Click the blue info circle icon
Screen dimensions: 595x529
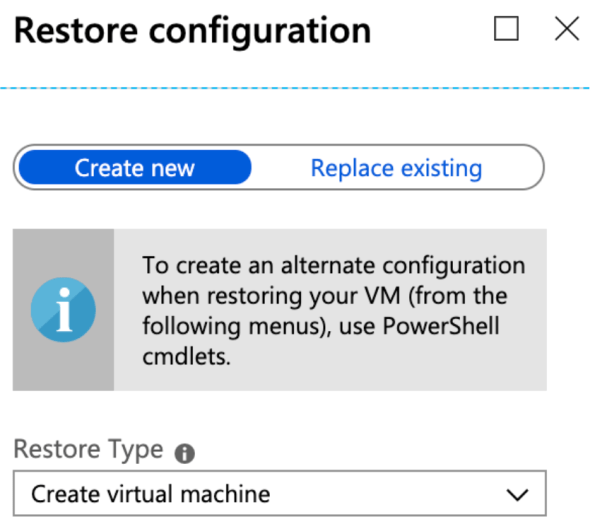pos(63,310)
